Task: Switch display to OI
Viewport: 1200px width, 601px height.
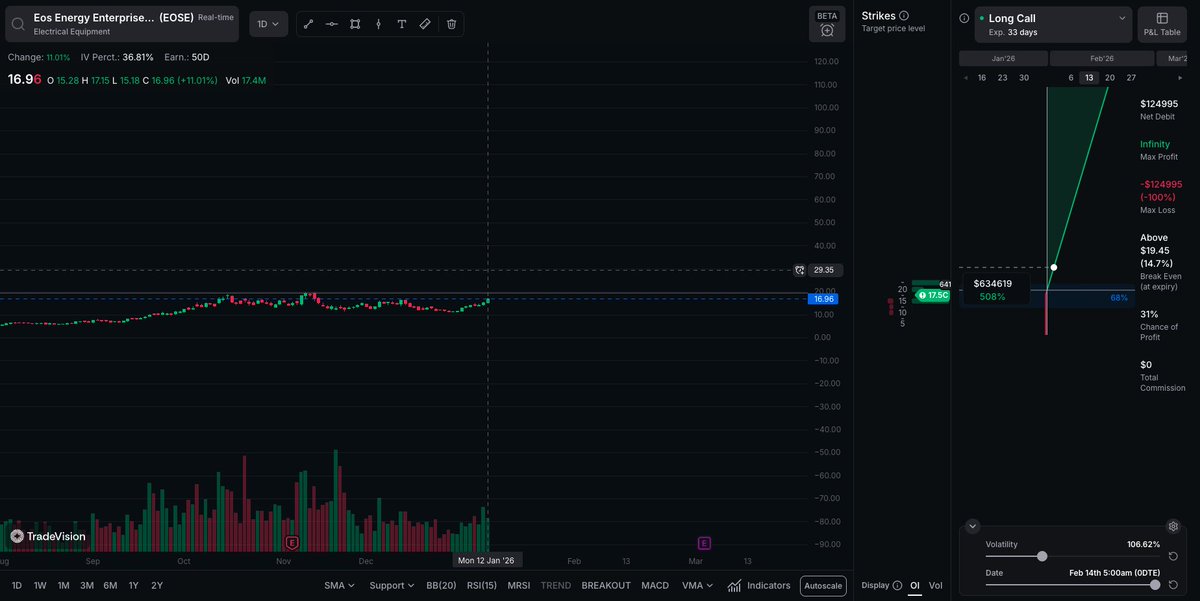Action: (914, 586)
